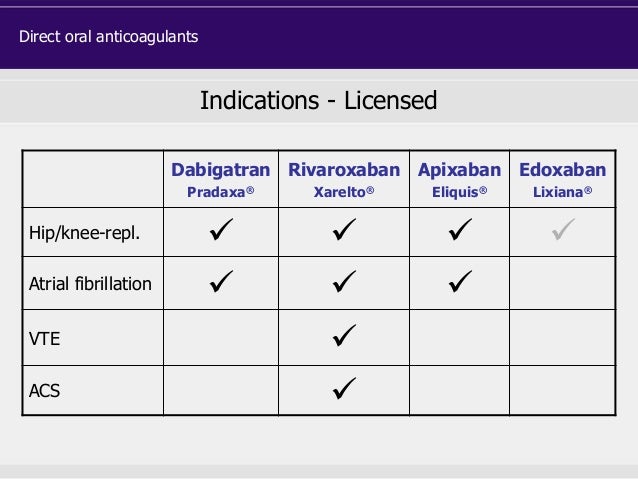638x479 pixels.
Task: Select the Dabigatran Pradaxa column header
Action: 221,179
